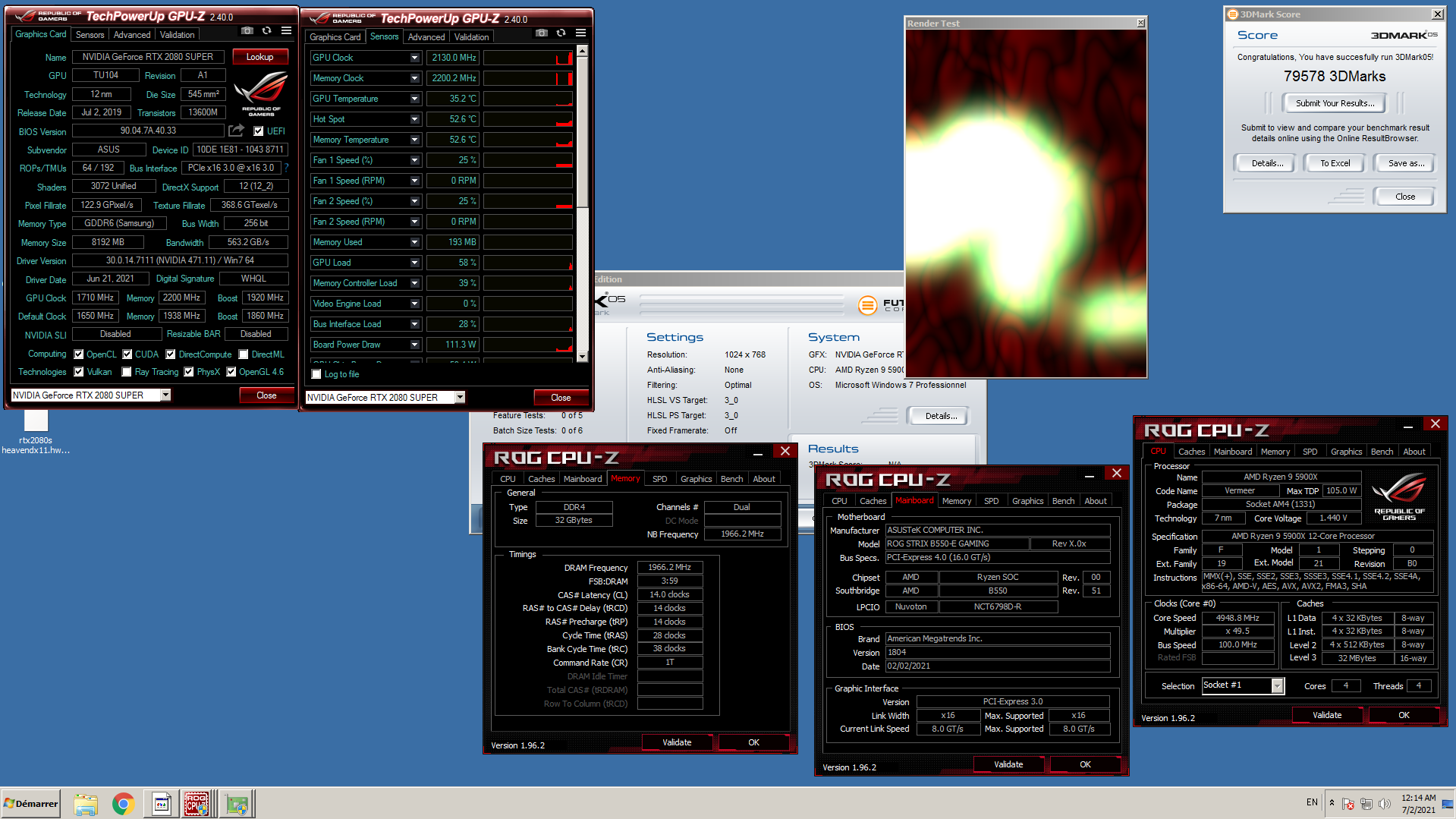Image resolution: width=1456 pixels, height=819 pixels.
Task: Click EN language indicator in taskbar
Action: tap(1312, 802)
